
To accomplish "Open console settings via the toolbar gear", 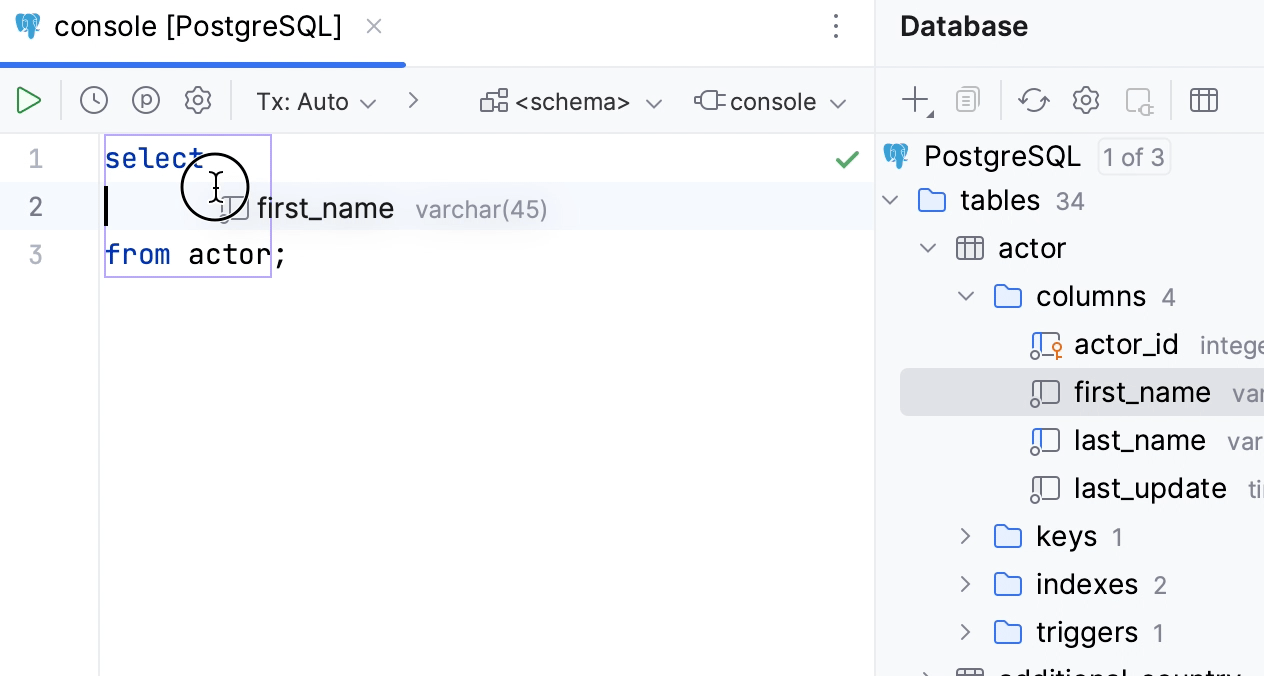I will [x=198, y=100].
